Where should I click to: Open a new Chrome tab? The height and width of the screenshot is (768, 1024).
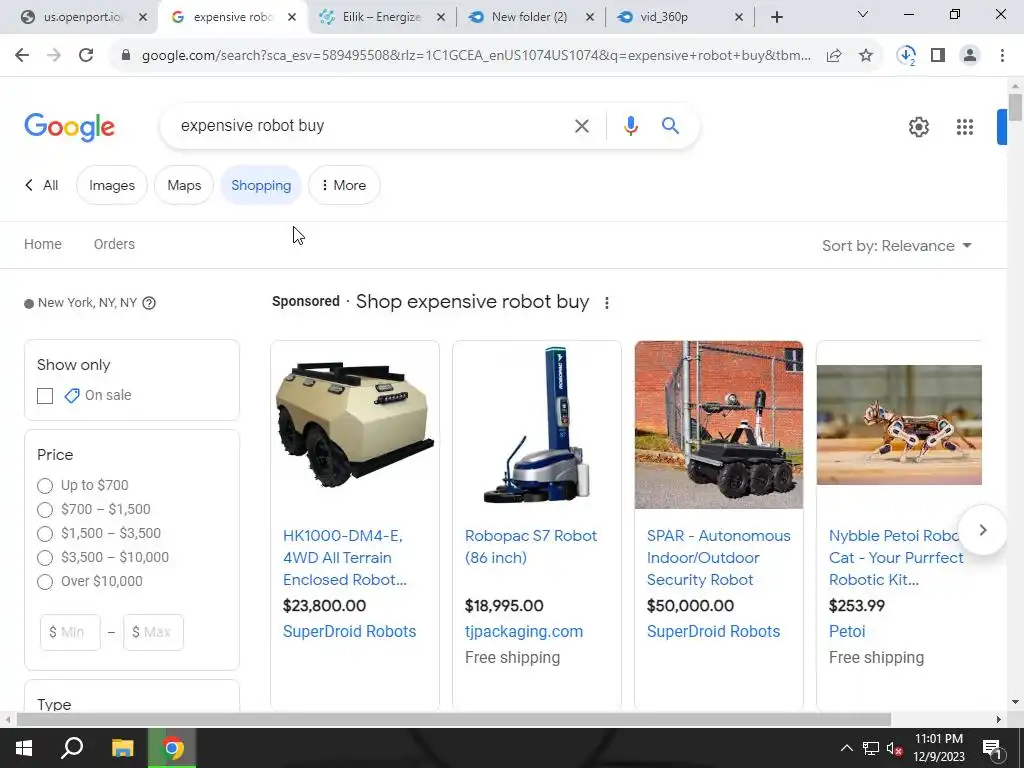(x=776, y=17)
